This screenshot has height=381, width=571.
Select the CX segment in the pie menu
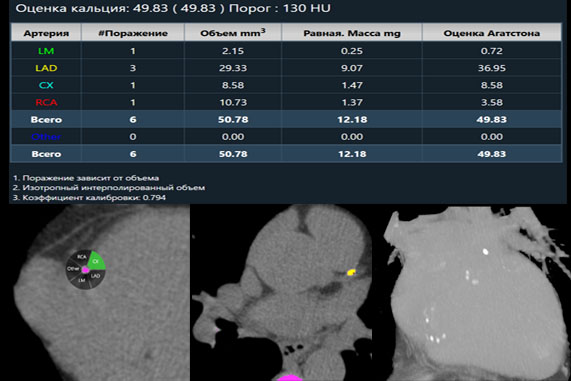(x=96, y=261)
